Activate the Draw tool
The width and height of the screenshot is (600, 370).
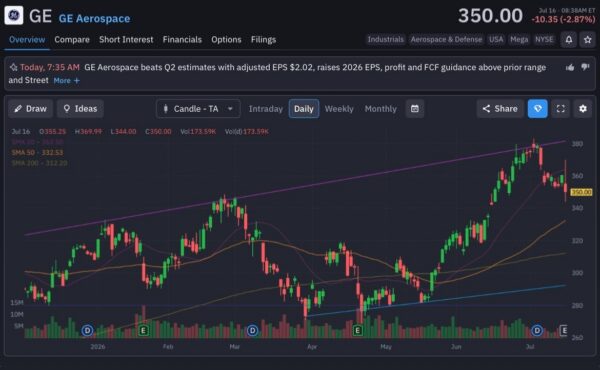(x=30, y=109)
